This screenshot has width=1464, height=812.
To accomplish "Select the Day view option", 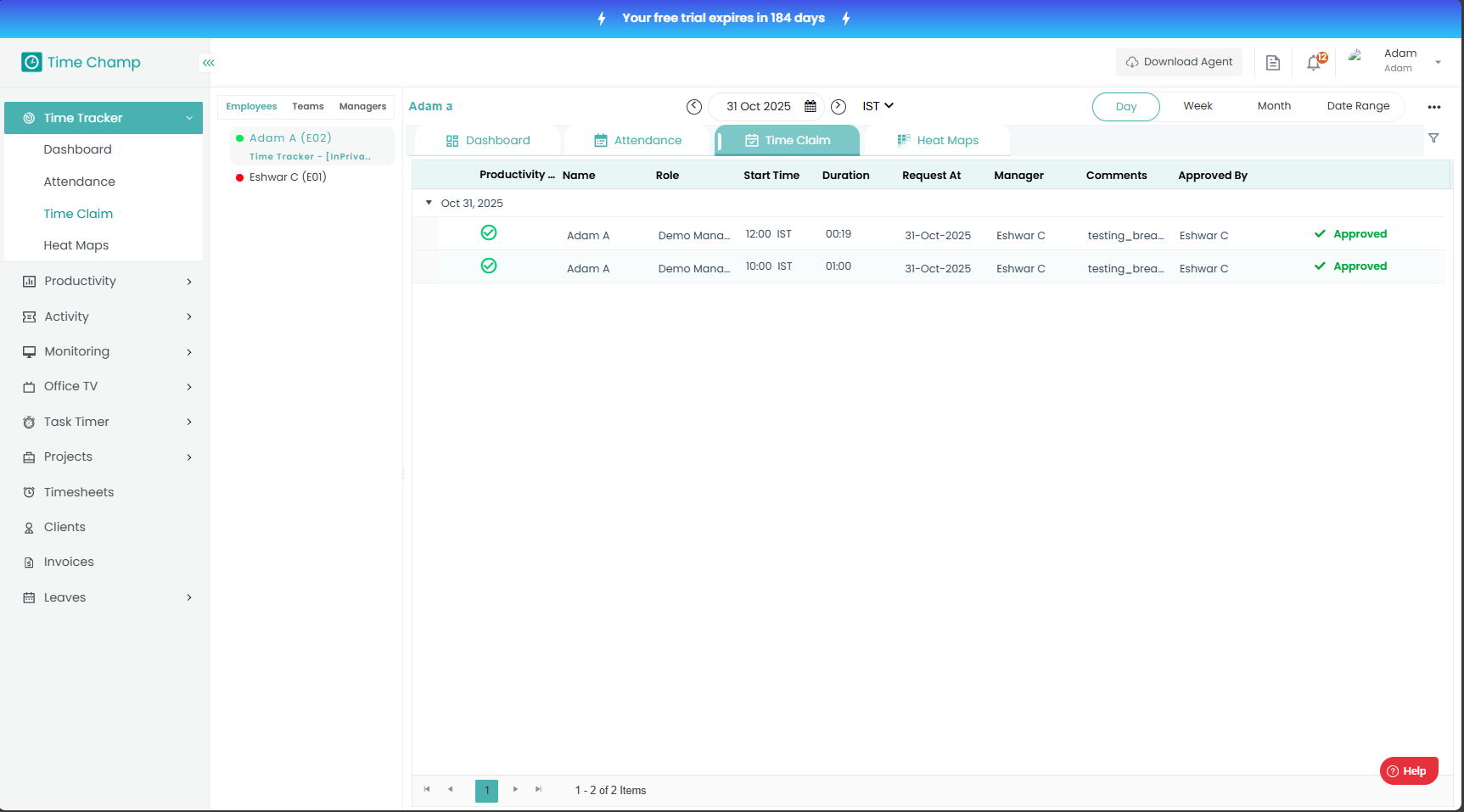I will pos(1125,107).
